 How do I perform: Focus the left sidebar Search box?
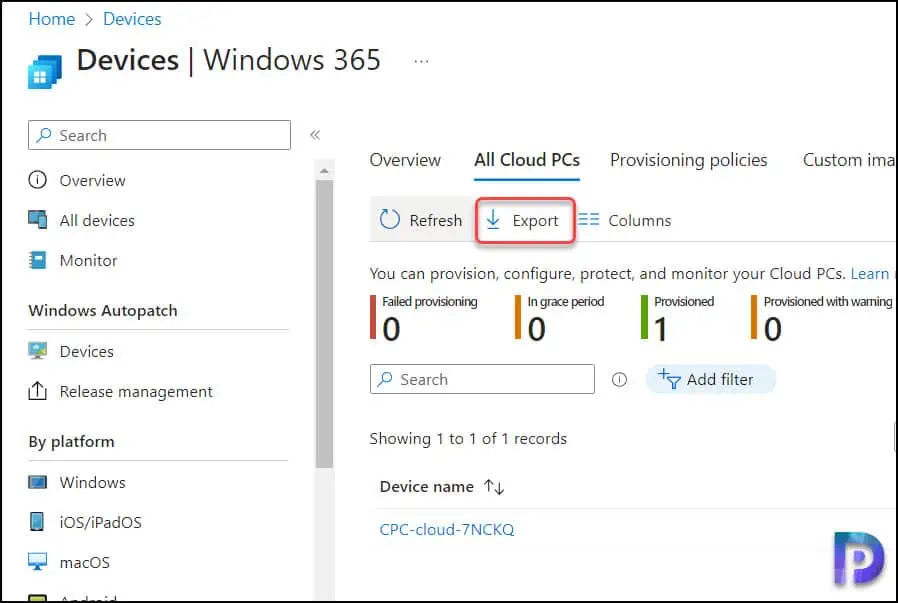click(x=159, y=135)
